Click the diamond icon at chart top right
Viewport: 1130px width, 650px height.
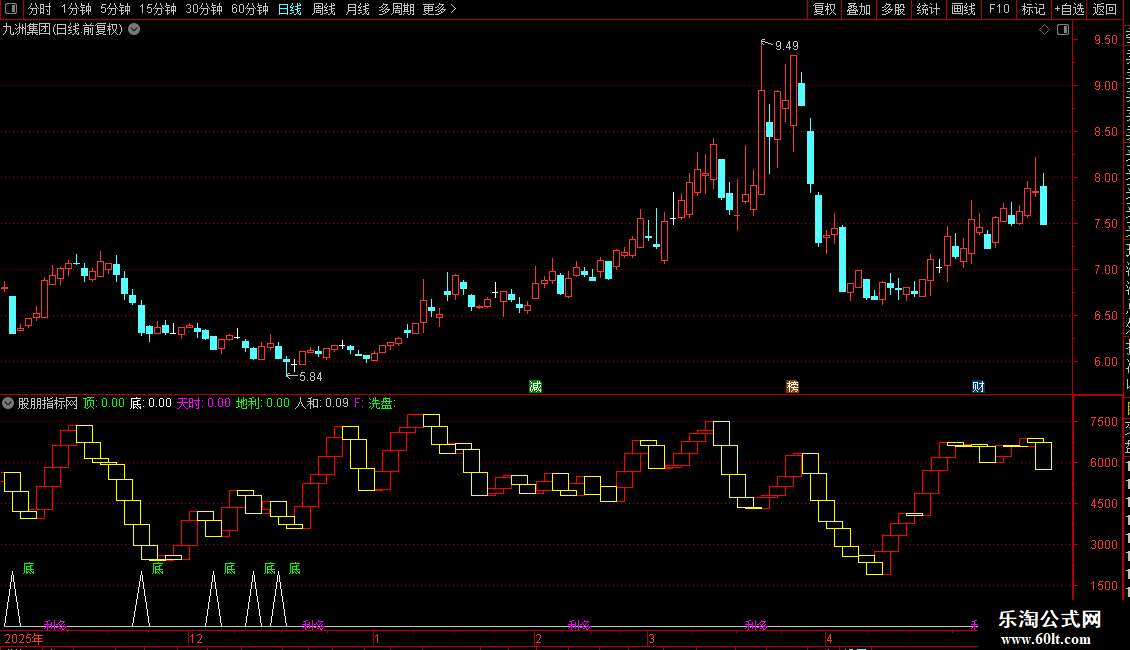pyautogui.click(x=1044, y=30)
